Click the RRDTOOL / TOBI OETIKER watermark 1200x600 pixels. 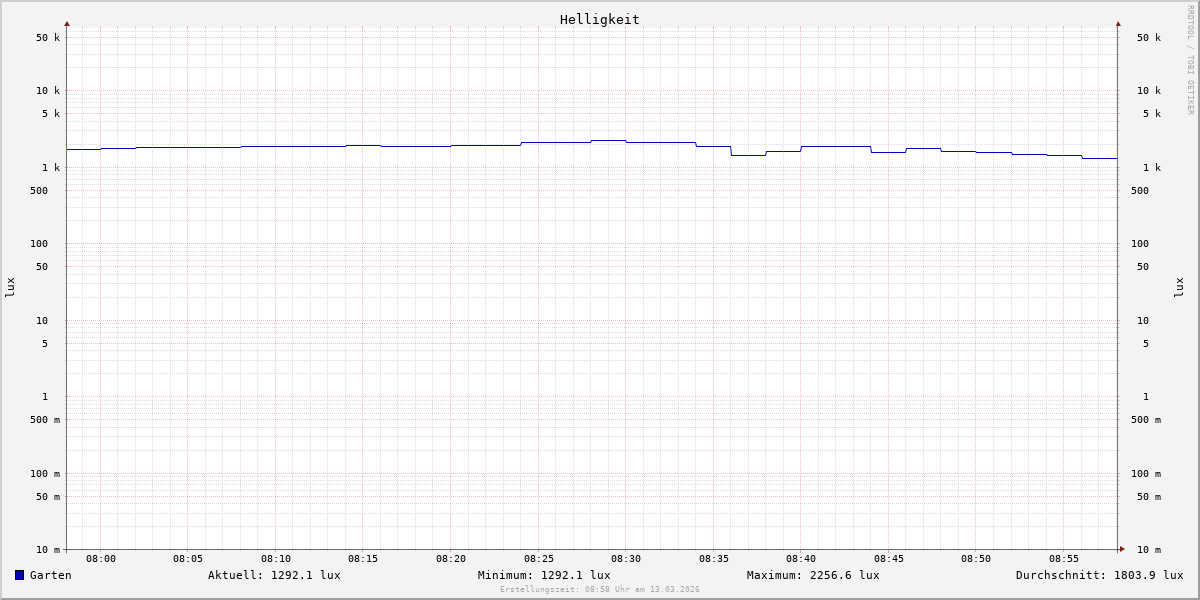1190,60
